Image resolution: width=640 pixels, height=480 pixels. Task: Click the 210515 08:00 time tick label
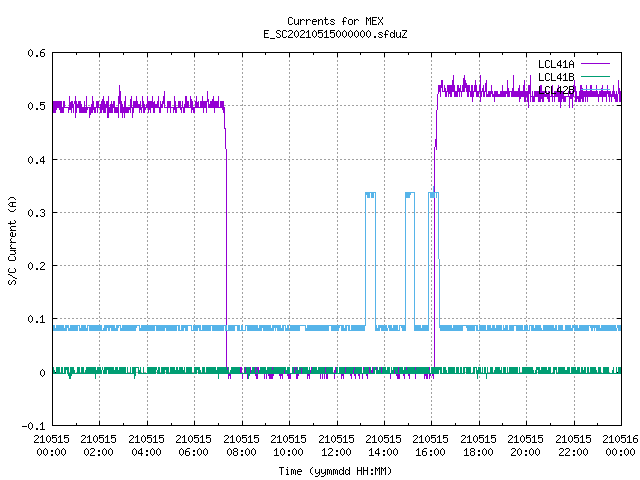coord(241,446)
